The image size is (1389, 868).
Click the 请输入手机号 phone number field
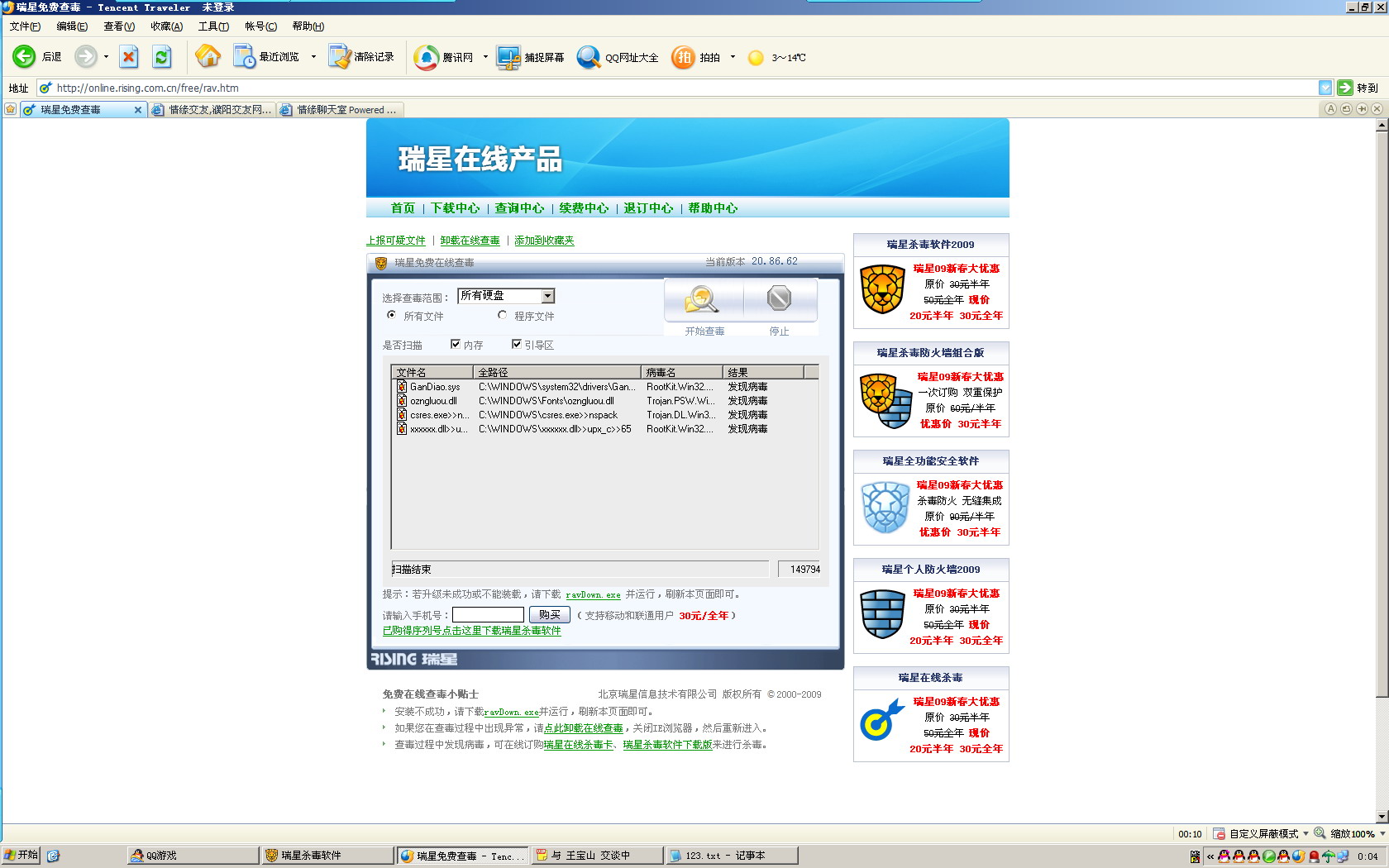(488, 614)
